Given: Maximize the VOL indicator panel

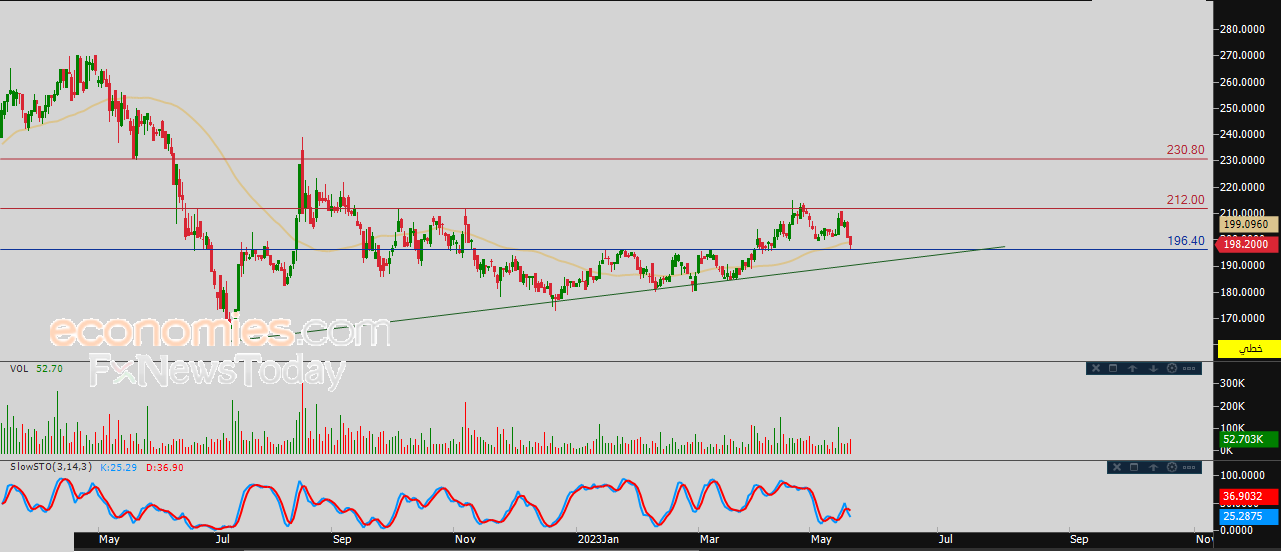Looking at the screenshot, I should [x=1113, y=368].
